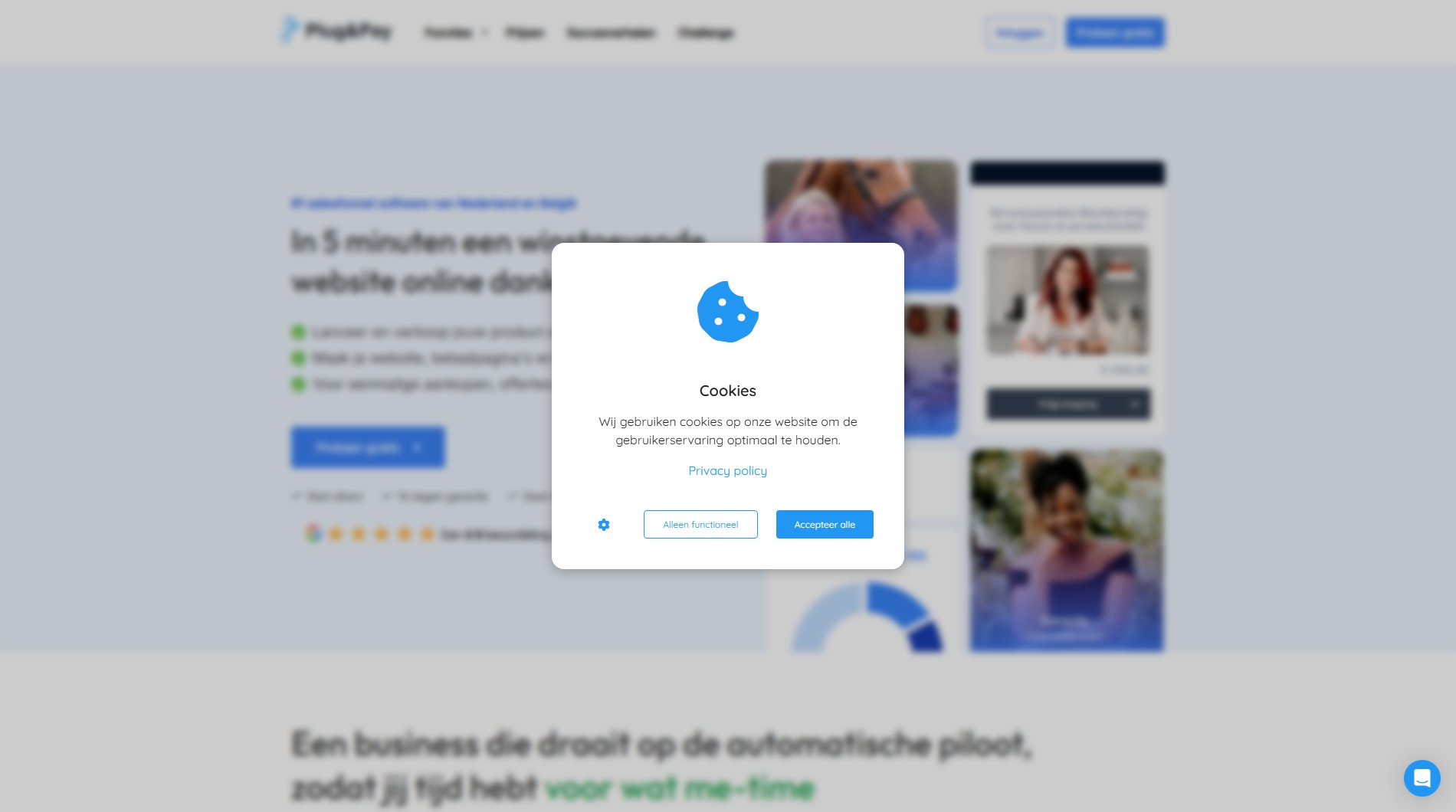
Task: Click the smiling woman photo card
Action: pyautogui.click(x=1067, y=551)
